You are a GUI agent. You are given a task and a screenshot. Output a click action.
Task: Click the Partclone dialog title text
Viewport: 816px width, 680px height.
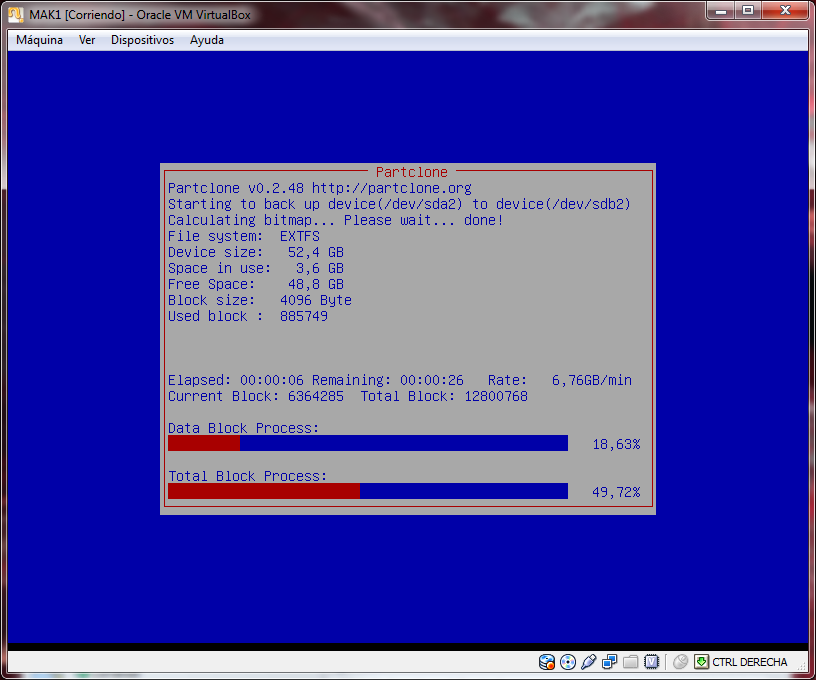click(412, 172)
